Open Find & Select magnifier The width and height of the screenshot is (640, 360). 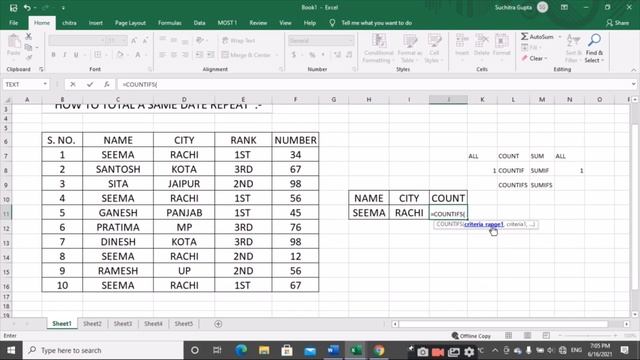[x=594, y=40]
